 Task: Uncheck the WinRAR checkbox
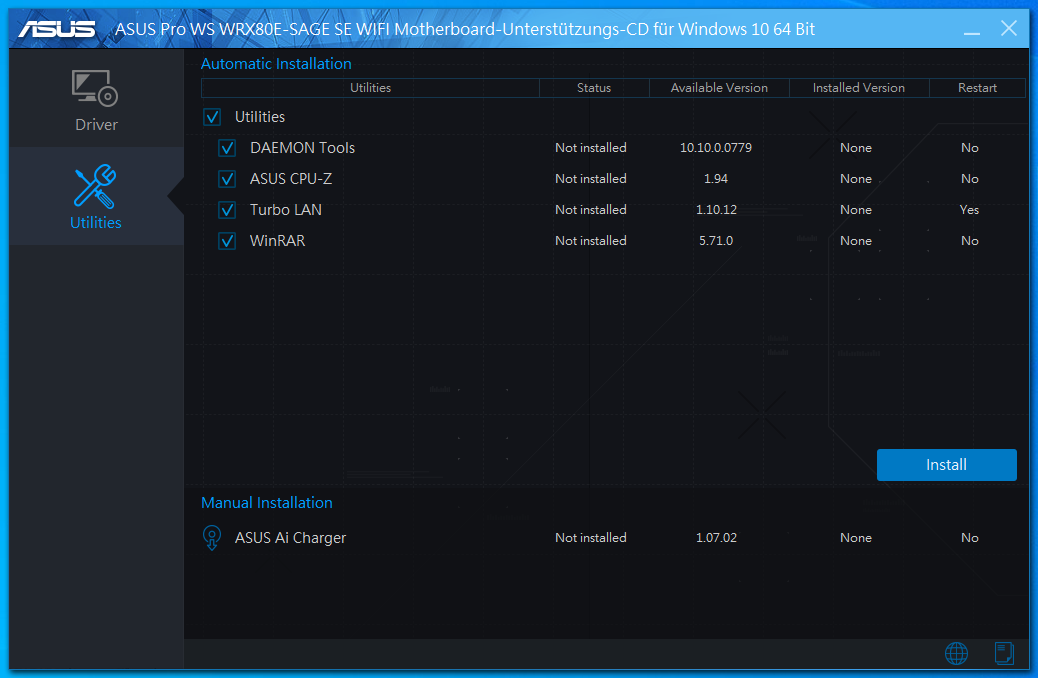click(x=227, y=241)
